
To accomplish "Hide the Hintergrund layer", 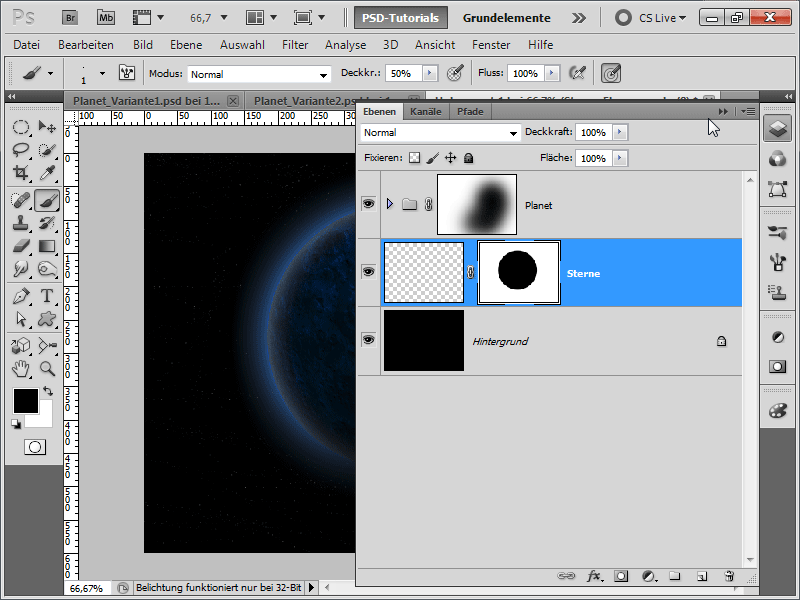I will (x=368, y=340).
